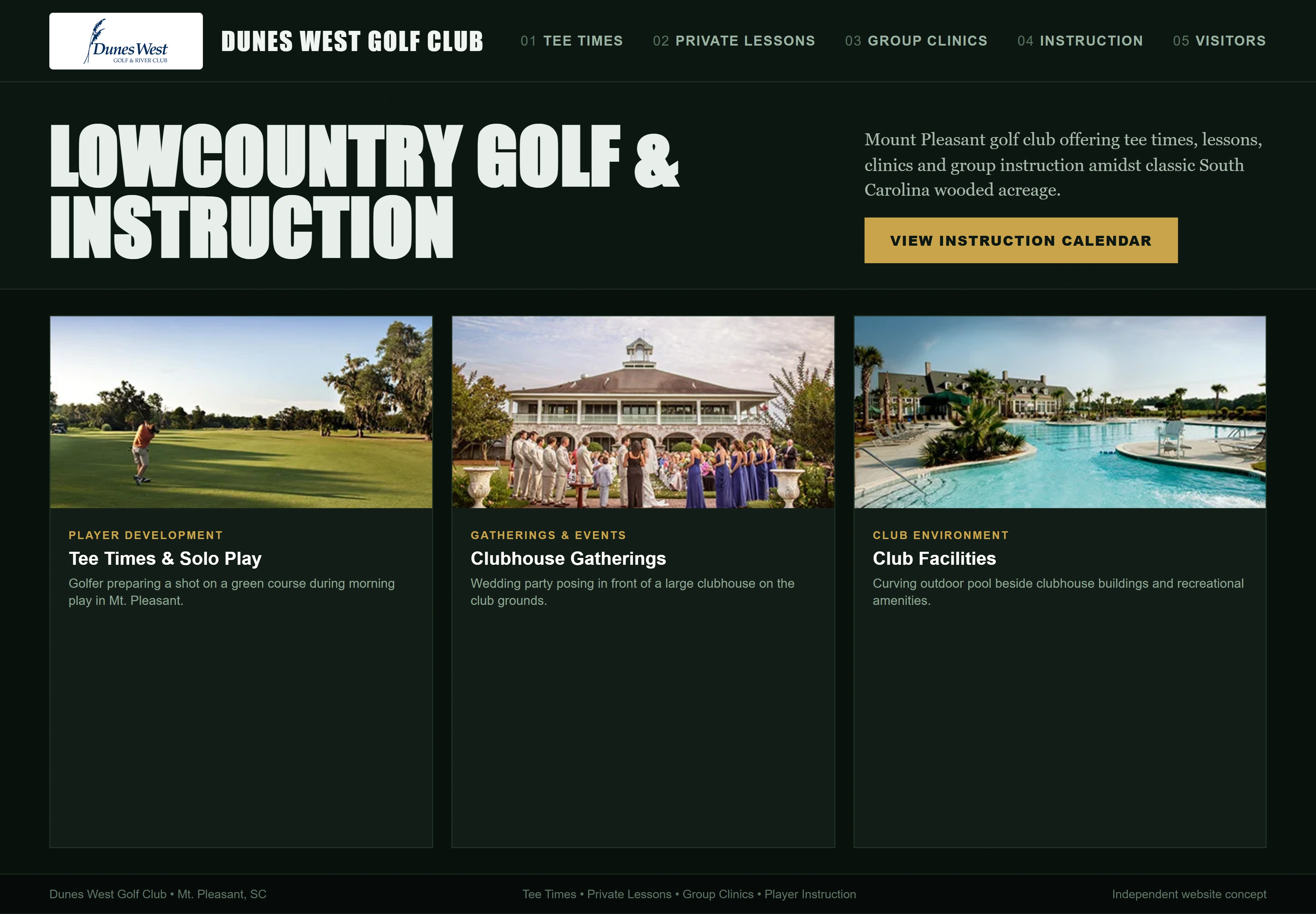
Task: Select the Clubhouse Gatherings heading
Action: click(x=568, y=558)
